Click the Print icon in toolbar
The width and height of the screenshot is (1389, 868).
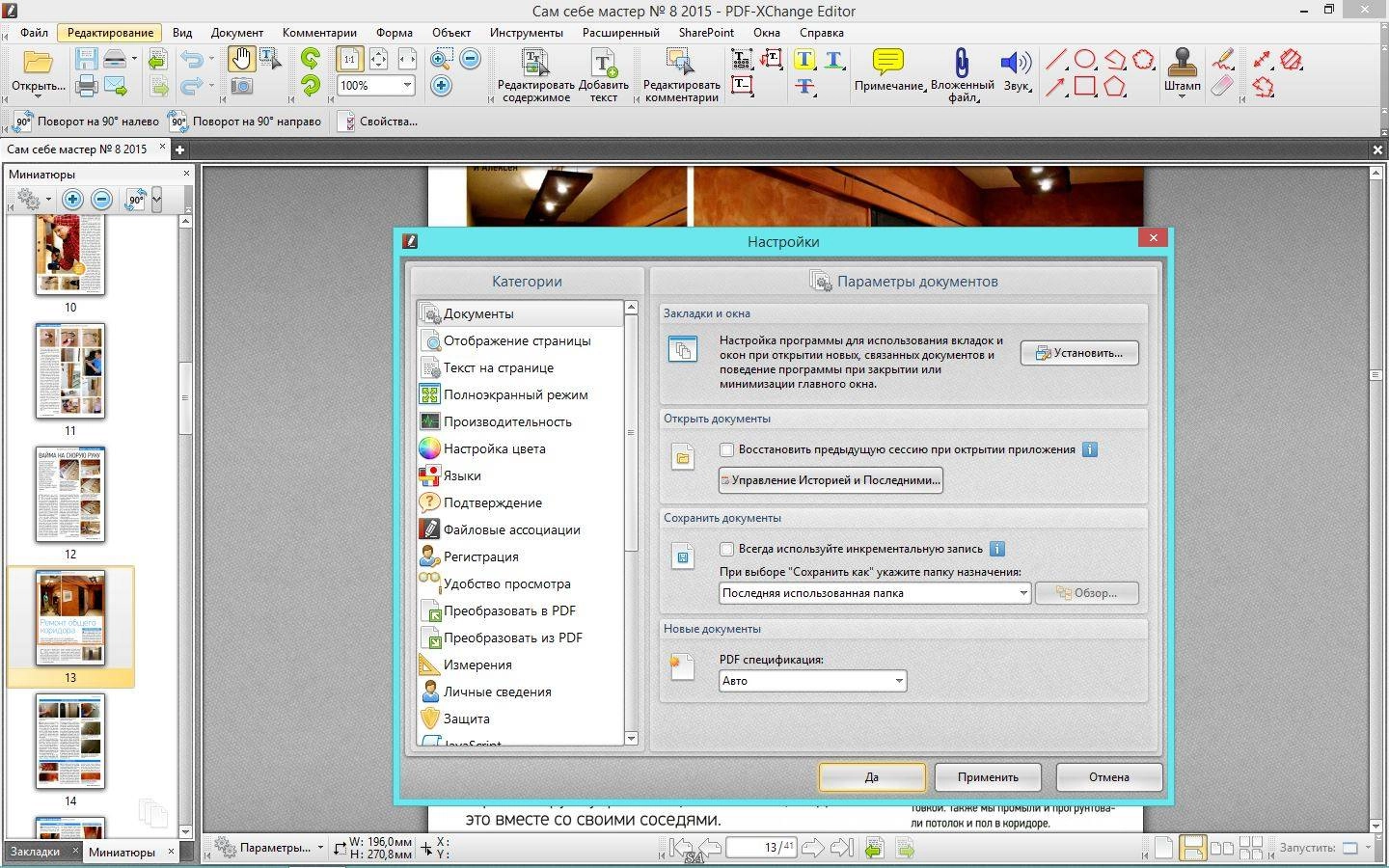point(87,86)
